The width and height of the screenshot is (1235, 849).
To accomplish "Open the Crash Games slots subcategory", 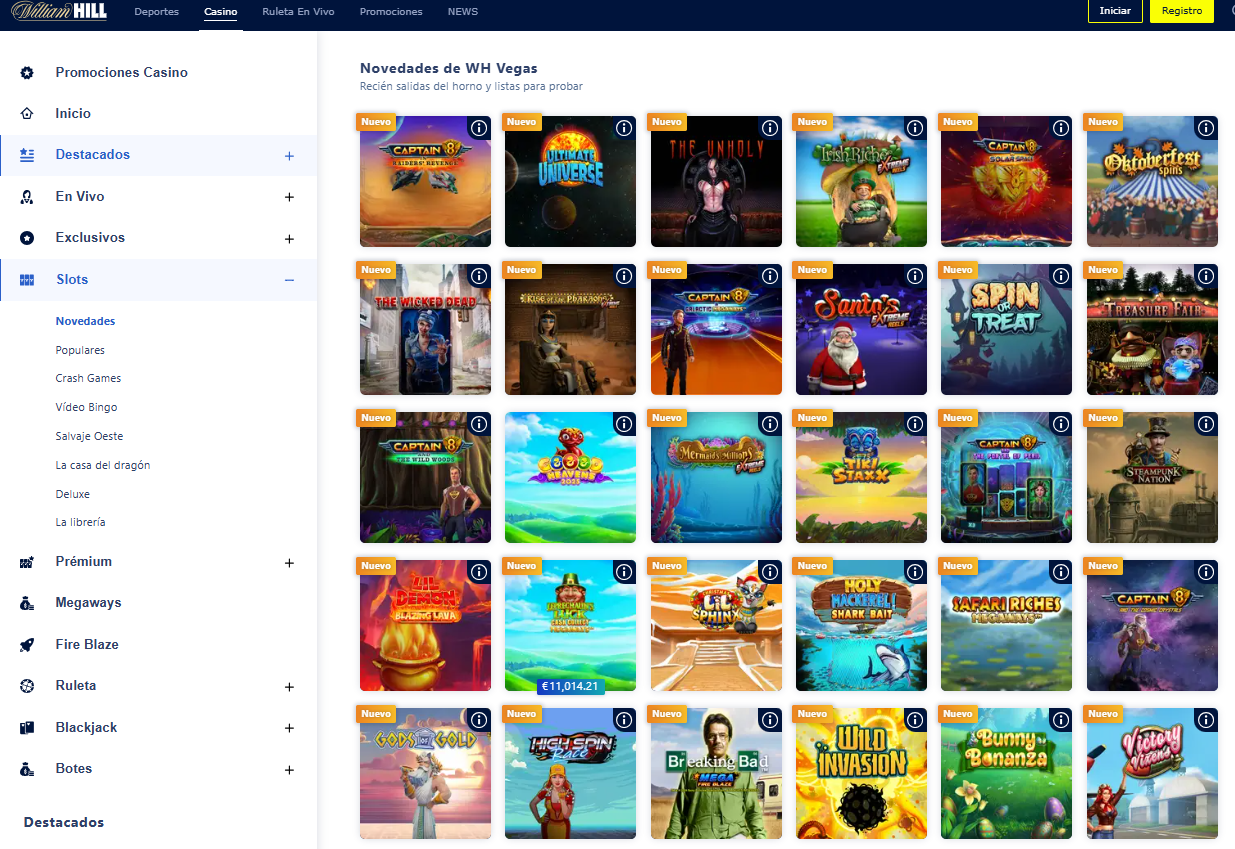I will pos(88,378).
